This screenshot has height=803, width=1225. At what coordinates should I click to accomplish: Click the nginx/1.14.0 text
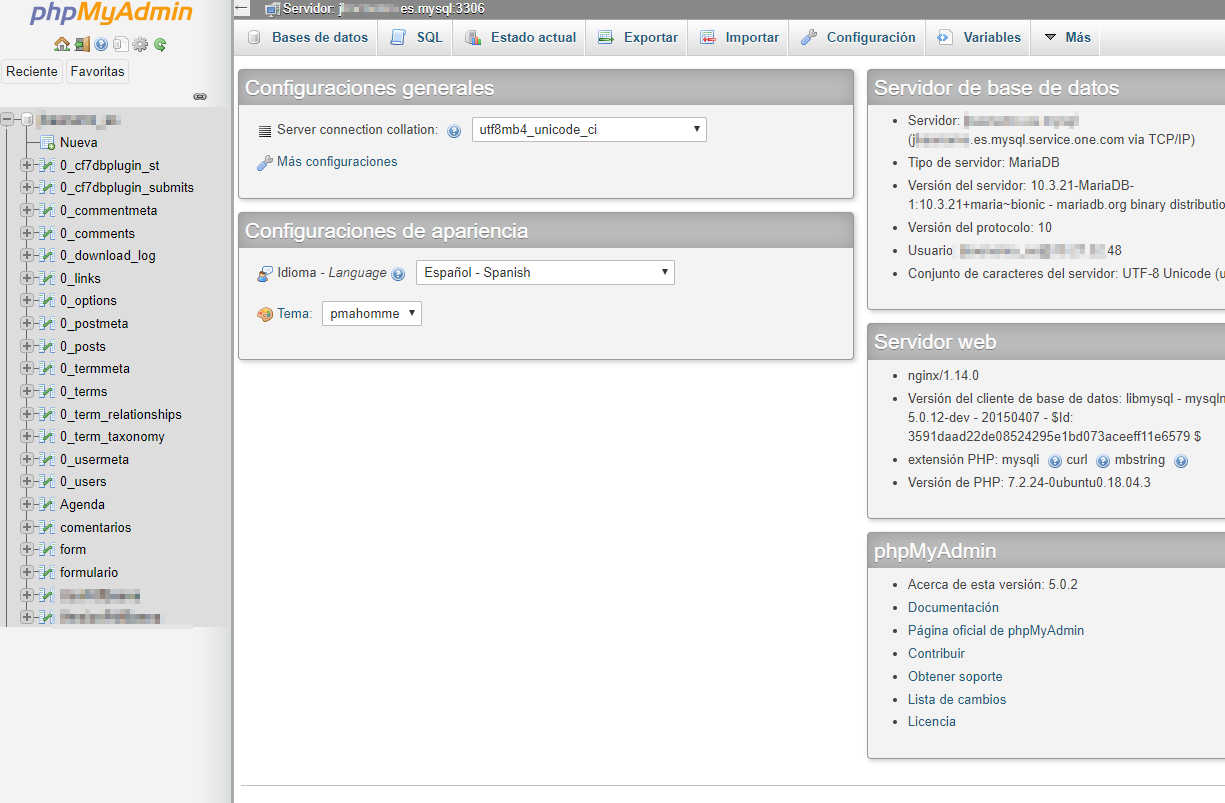click(943, 376)
